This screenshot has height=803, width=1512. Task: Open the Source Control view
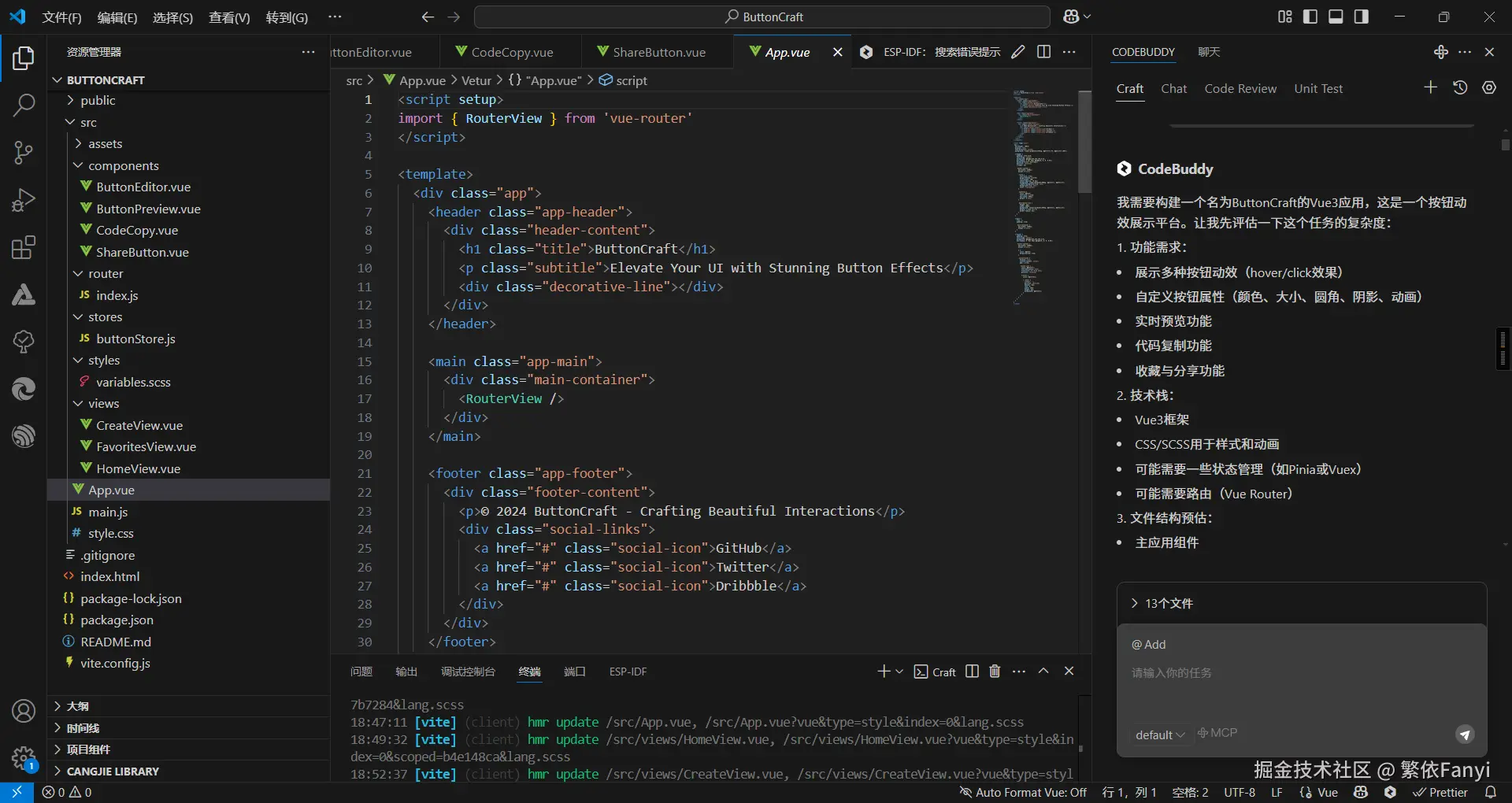24,153
